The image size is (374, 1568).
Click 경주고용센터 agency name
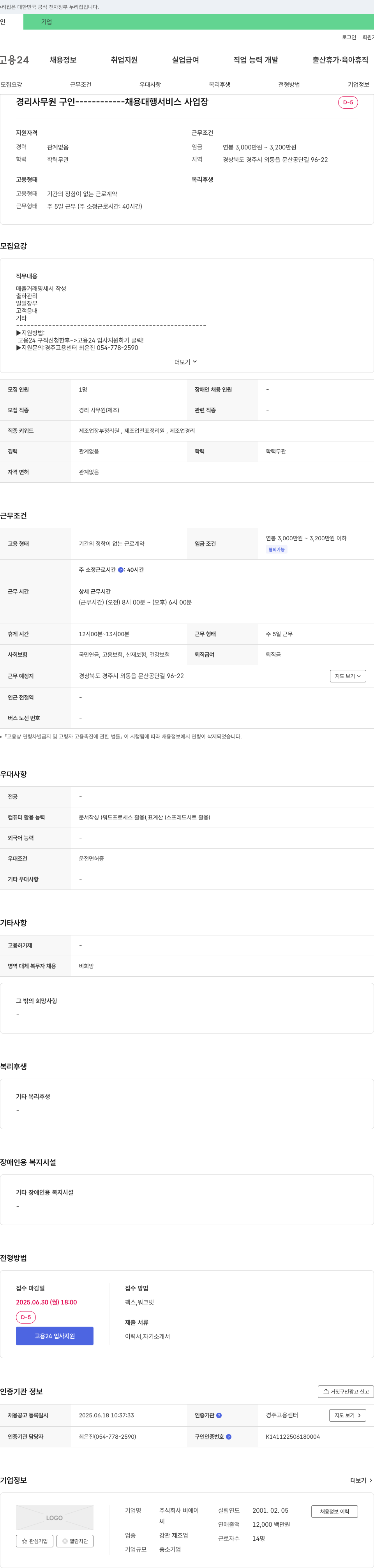coord(282,1415)
